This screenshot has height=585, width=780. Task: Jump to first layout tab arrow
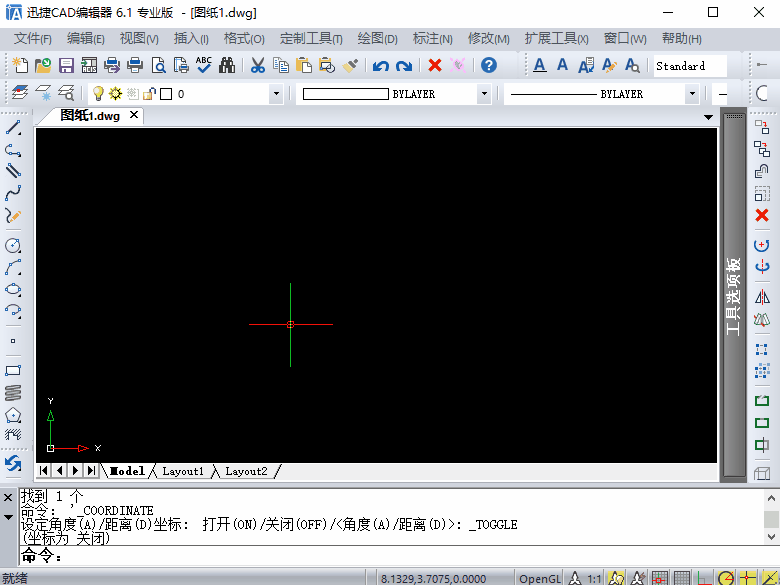tap(44, 470)
